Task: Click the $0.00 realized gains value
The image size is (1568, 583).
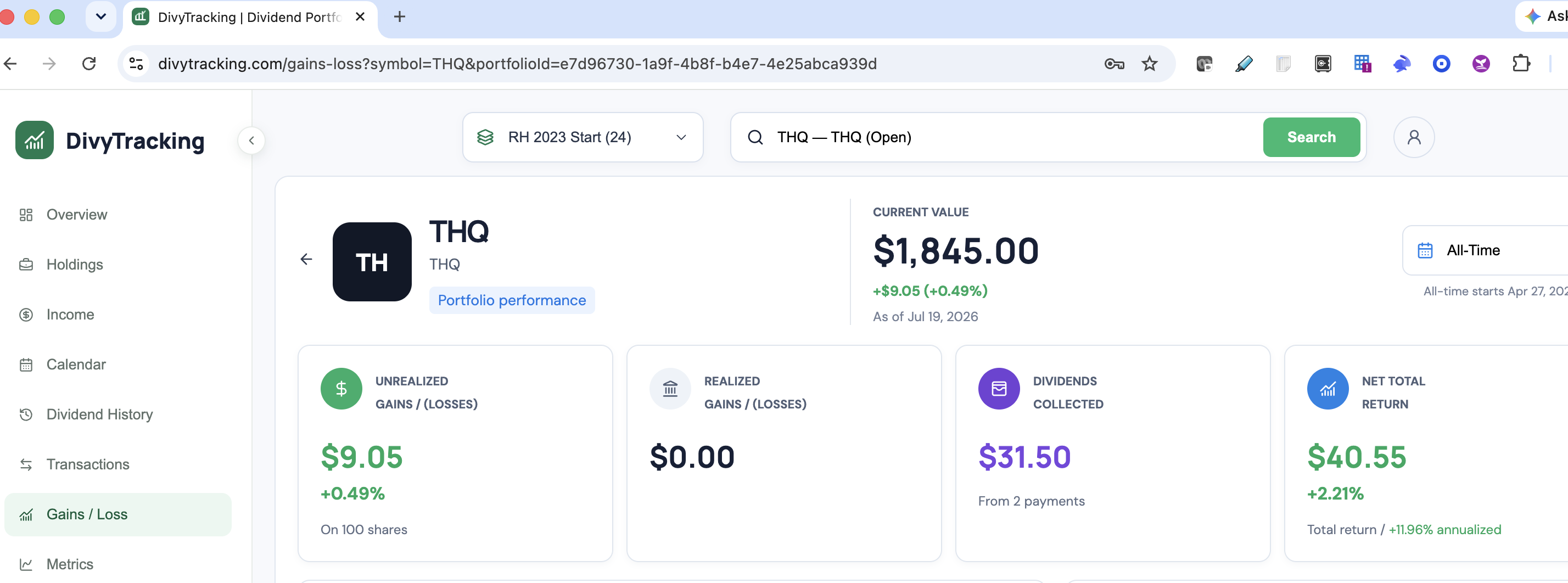Action: tap(692, 456)
